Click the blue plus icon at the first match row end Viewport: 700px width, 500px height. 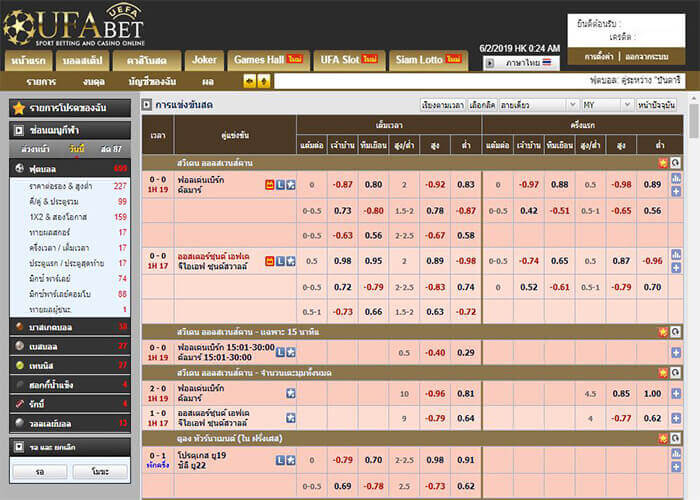(x=676, y=192)
